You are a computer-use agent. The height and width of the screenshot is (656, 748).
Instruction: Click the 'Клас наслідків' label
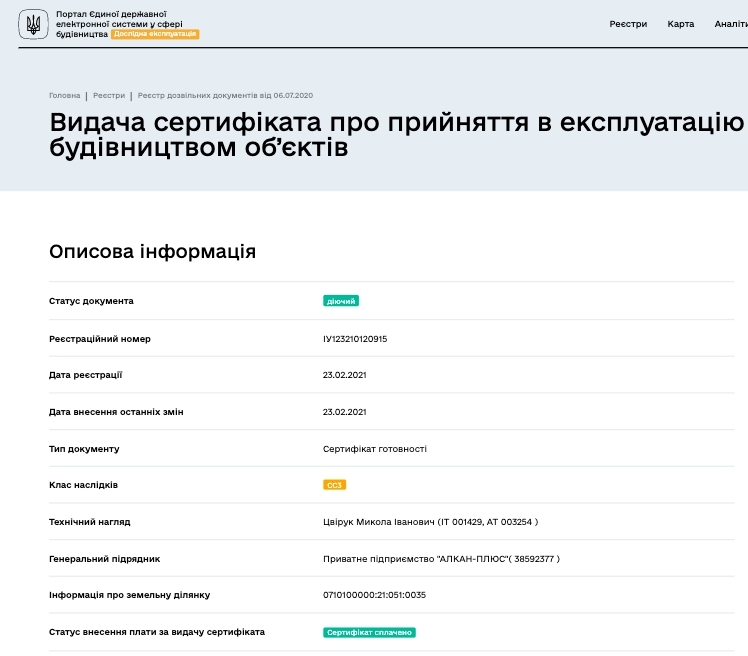[x=83, y=485]
